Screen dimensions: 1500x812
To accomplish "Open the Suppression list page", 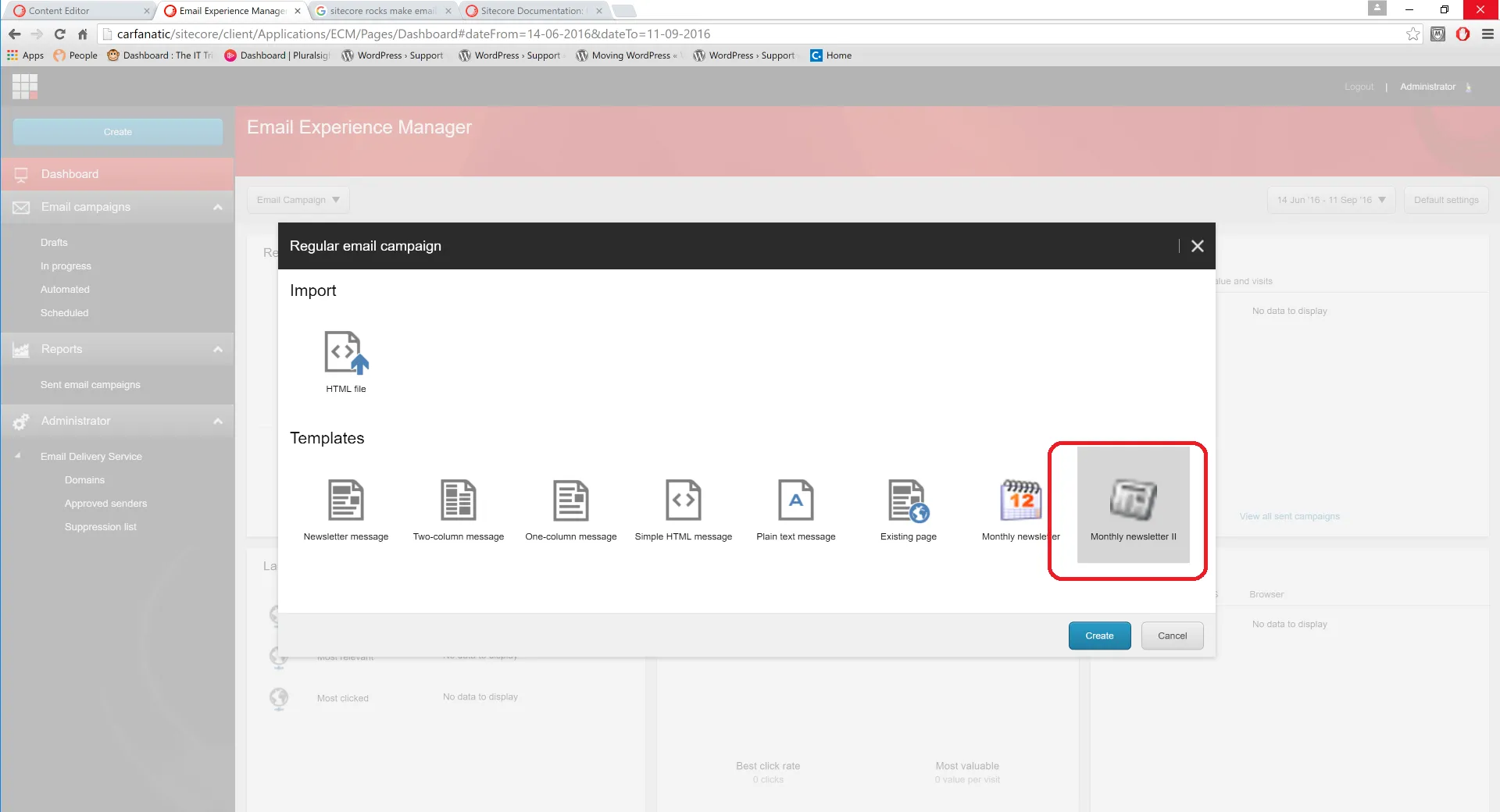I will pyautogui.click(x=100, y=527).
